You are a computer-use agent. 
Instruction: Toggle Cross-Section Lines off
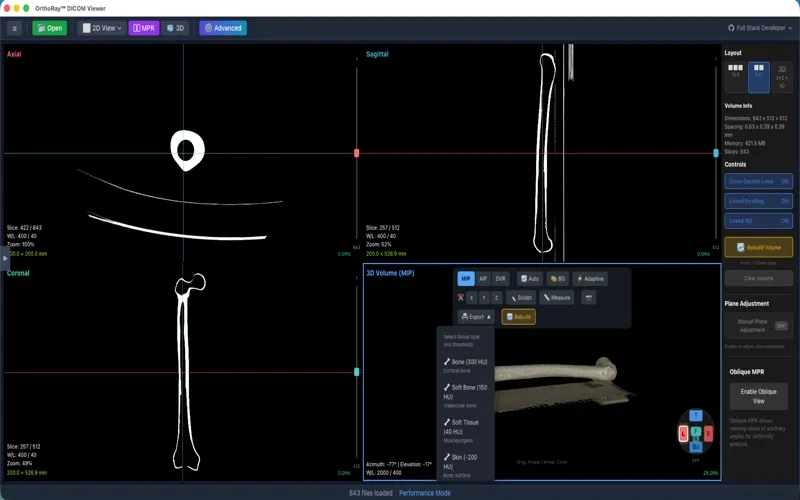758,181
